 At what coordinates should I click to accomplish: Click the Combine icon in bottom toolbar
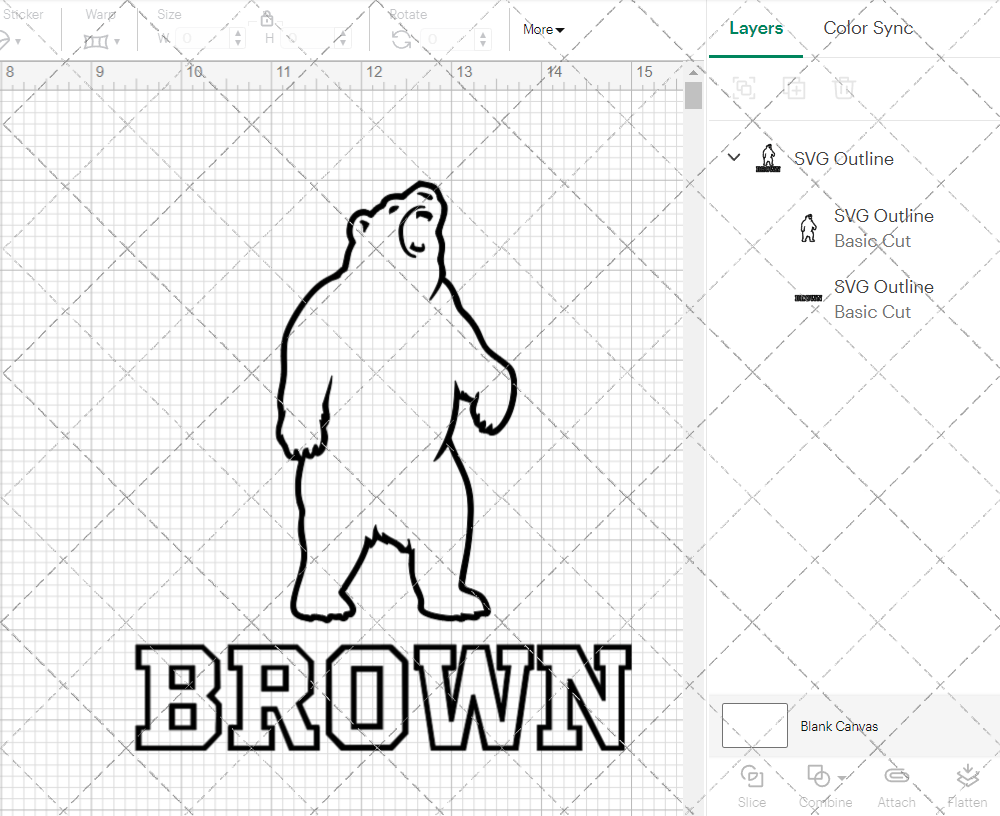(817, 778)
